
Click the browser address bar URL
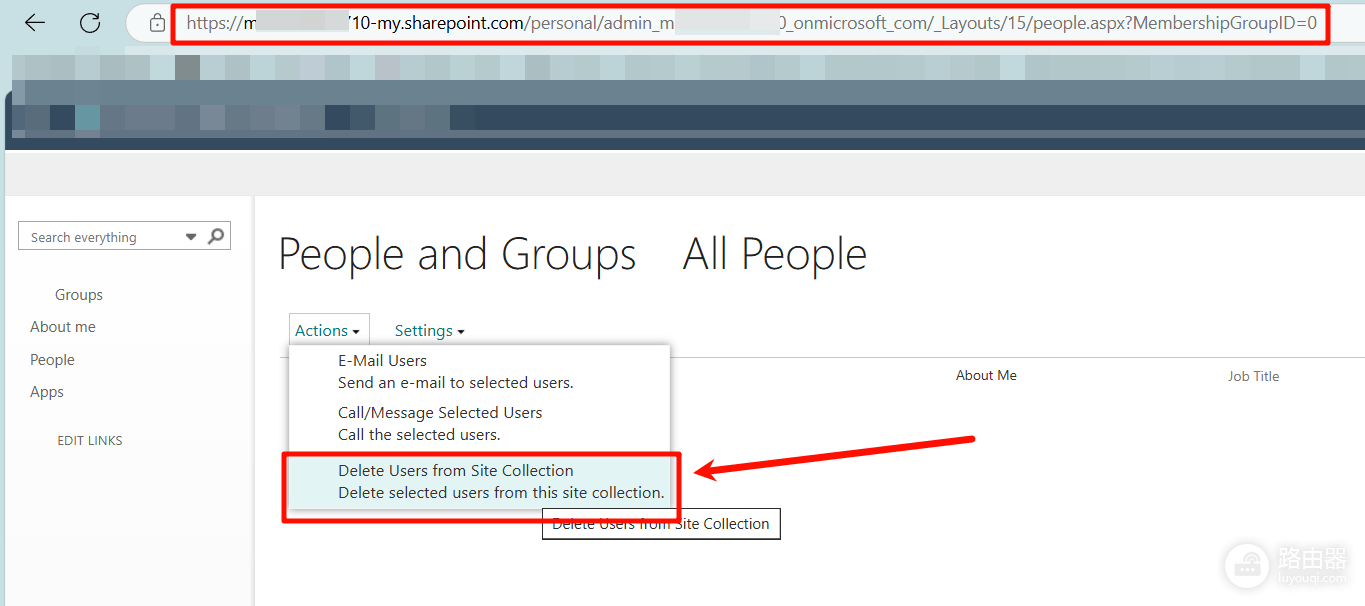tap(751, 23)
